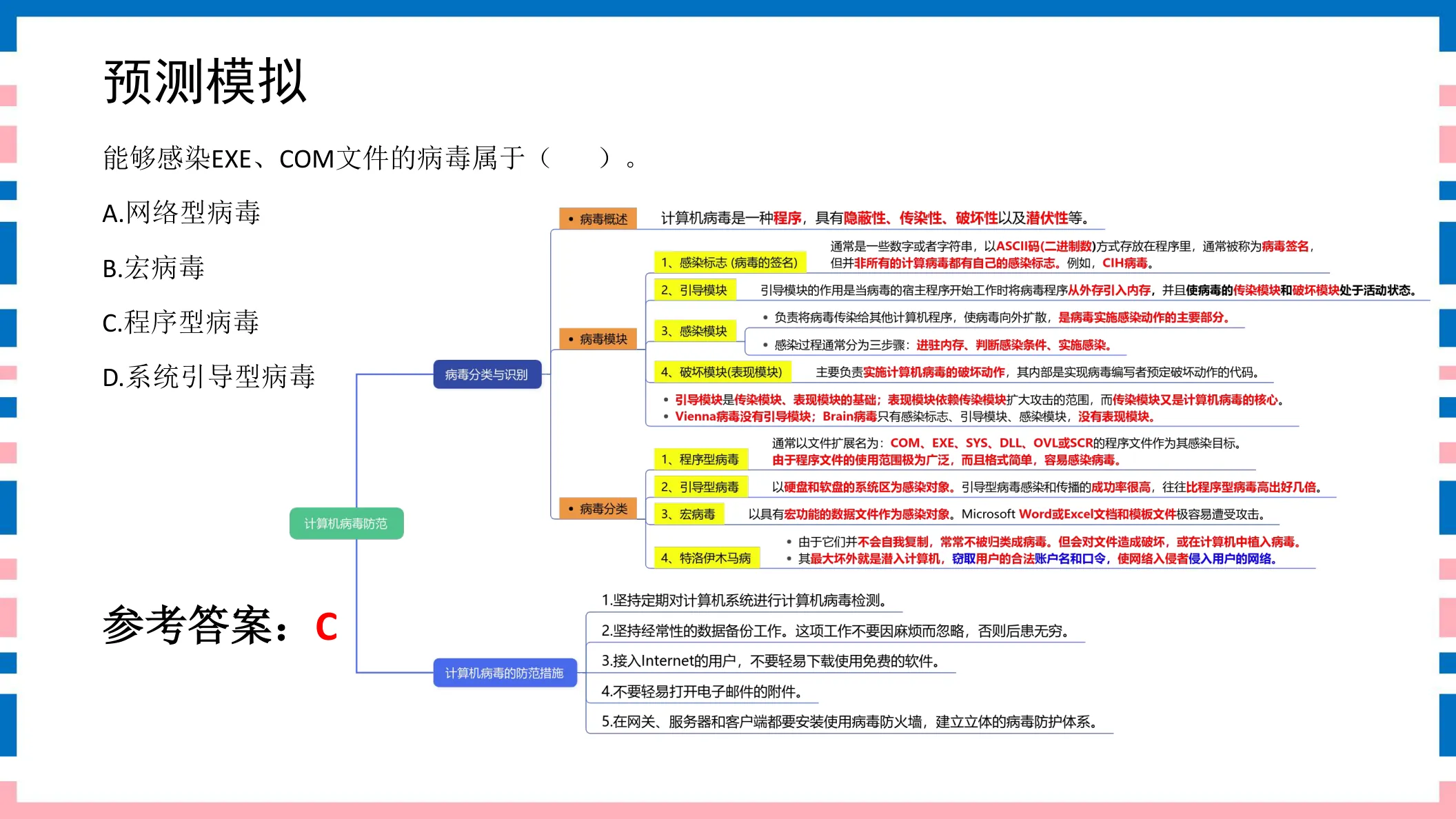Click the question text about EXE、COM文件
The image size is (1456, 819).
tap(371, 159)
